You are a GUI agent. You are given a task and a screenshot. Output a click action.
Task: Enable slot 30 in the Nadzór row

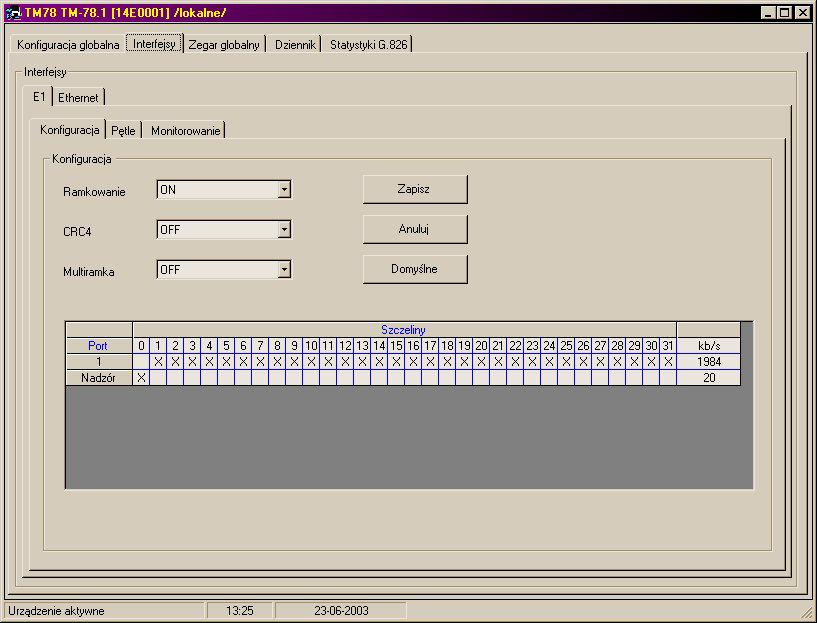tap(651, 378)
